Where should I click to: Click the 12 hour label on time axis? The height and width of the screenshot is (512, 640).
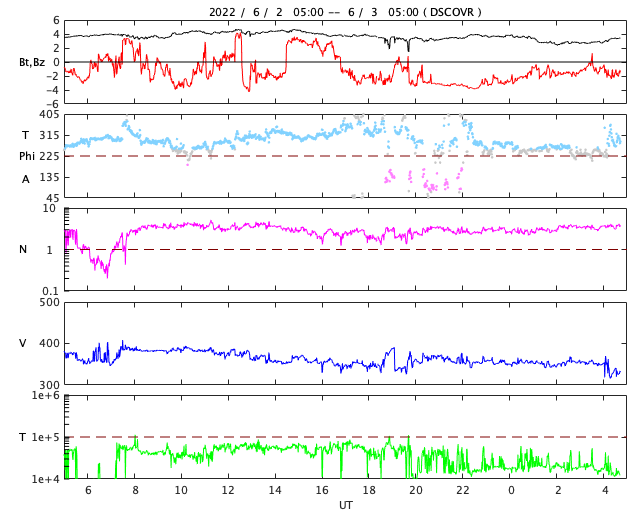coord(228,490)
